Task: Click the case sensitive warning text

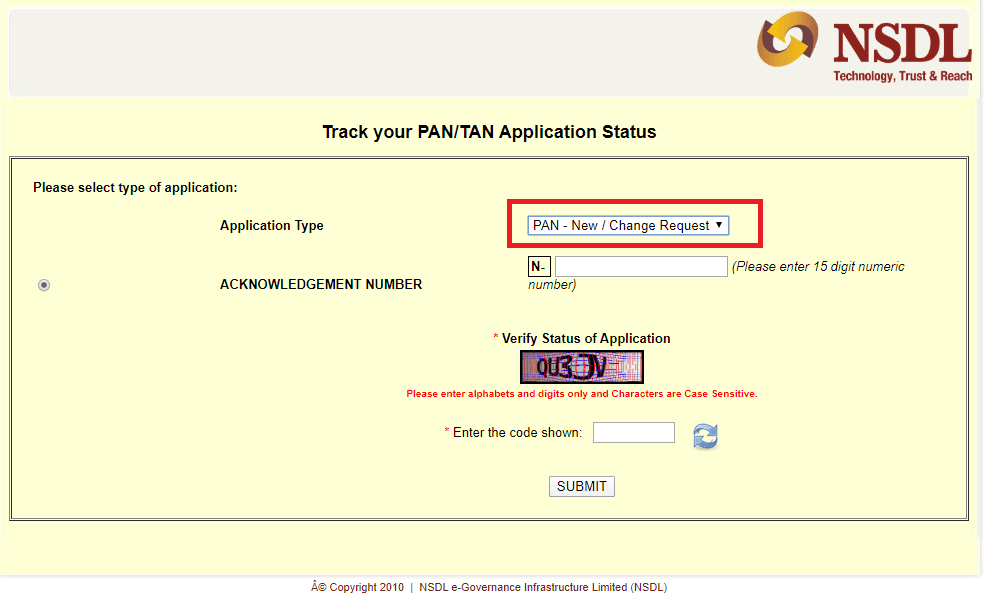Action: click(x=581, y=393)
